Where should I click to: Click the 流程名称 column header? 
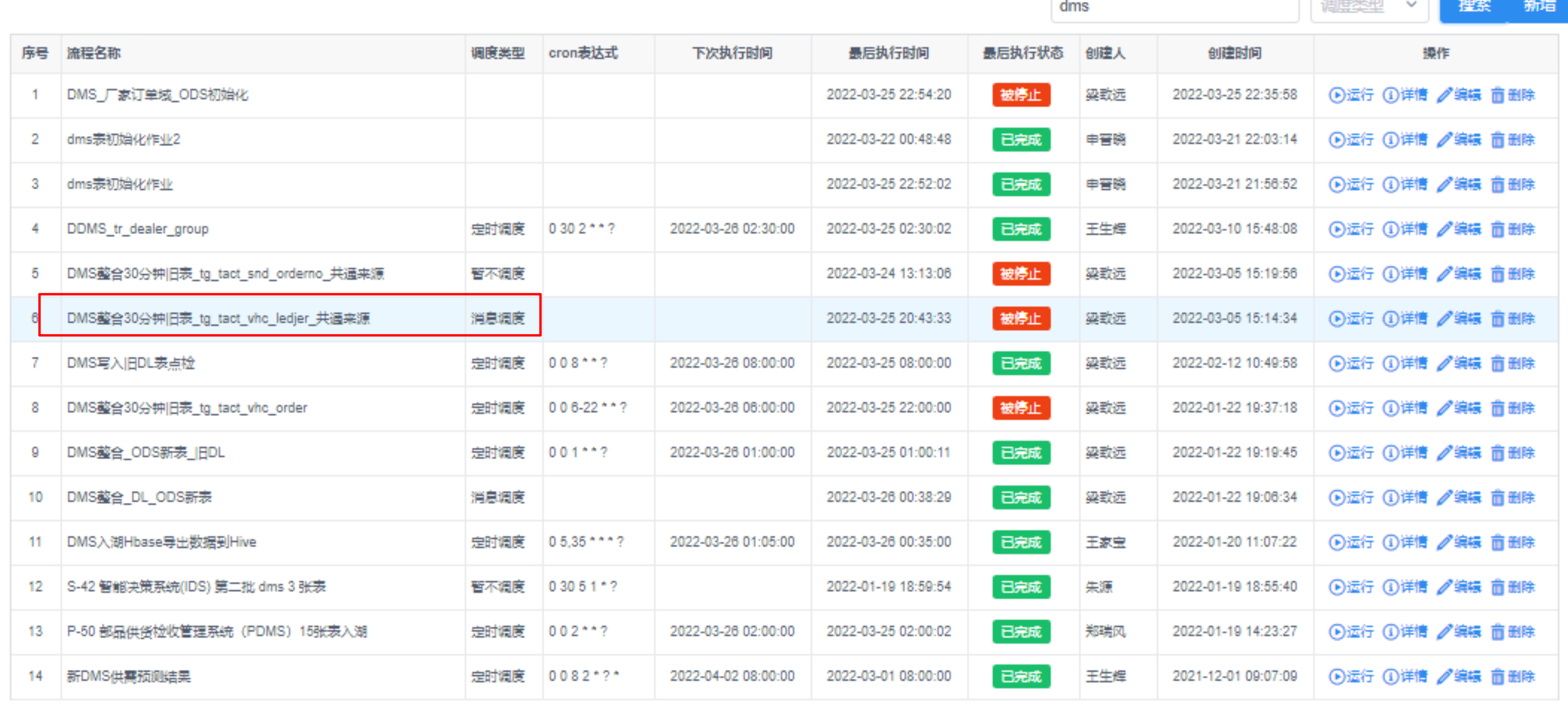[x=94, y=54]
